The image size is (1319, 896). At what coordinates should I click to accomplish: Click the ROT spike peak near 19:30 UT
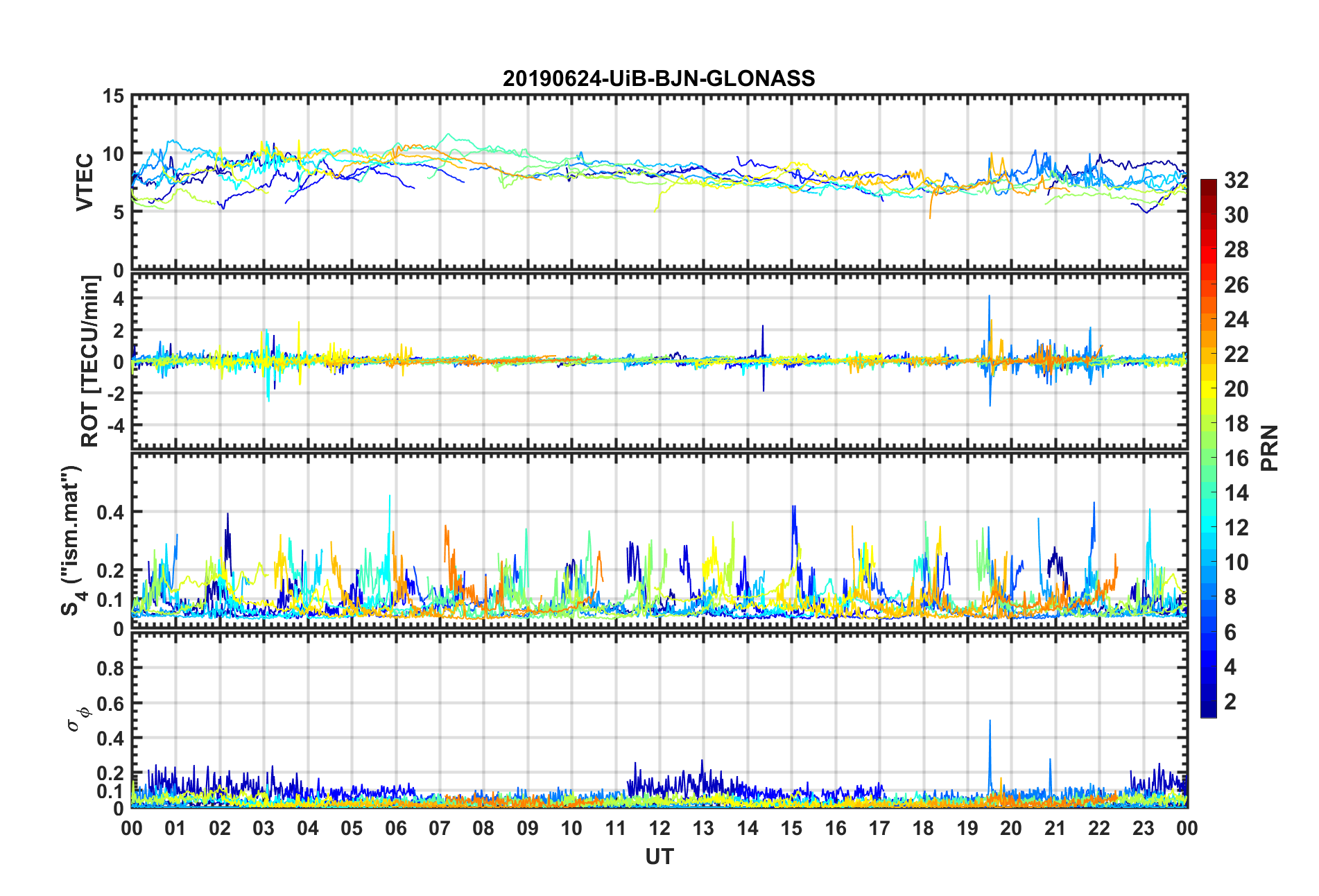coord(989,297)
